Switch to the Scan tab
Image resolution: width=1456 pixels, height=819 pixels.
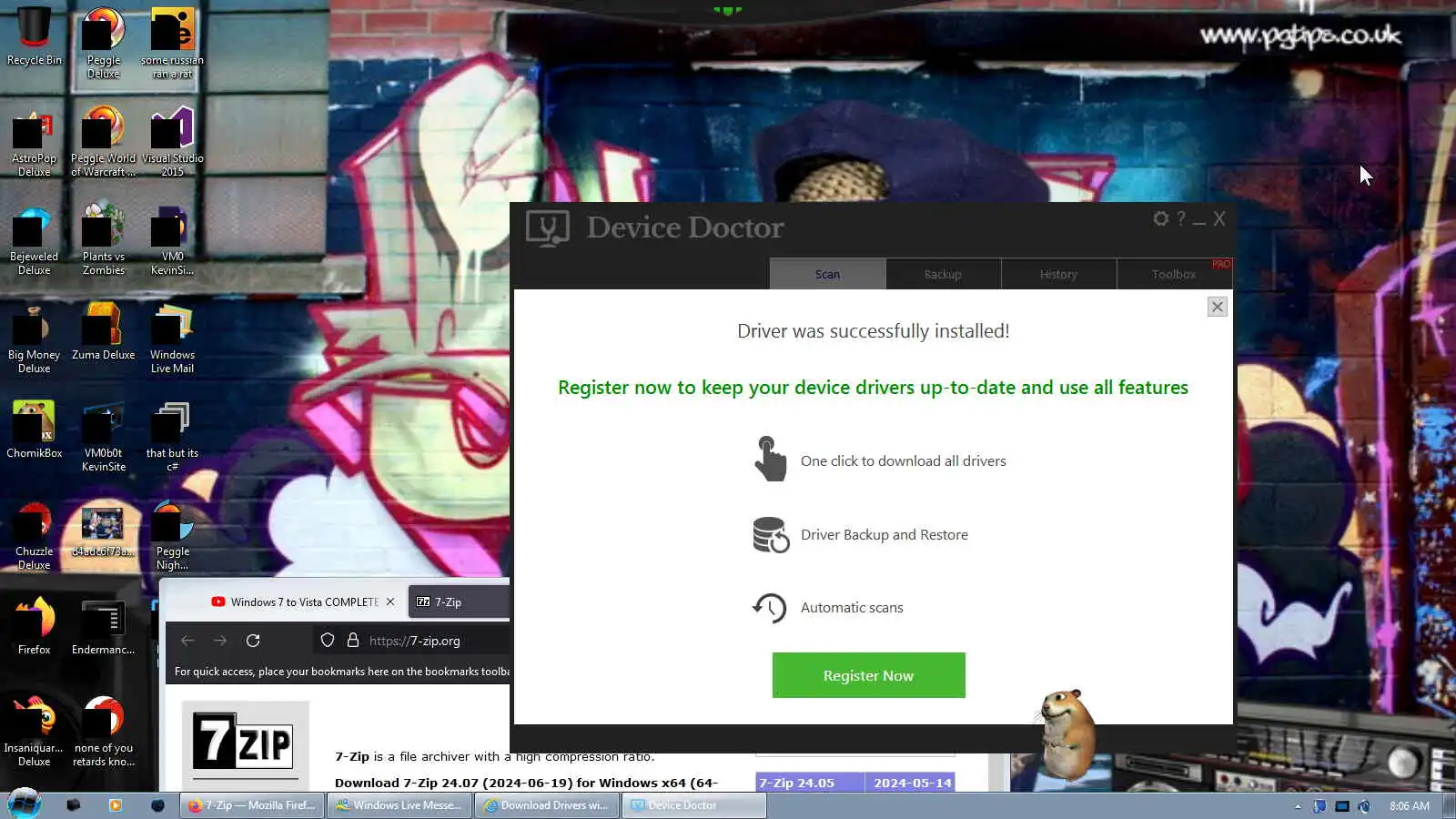pos(827,274)
